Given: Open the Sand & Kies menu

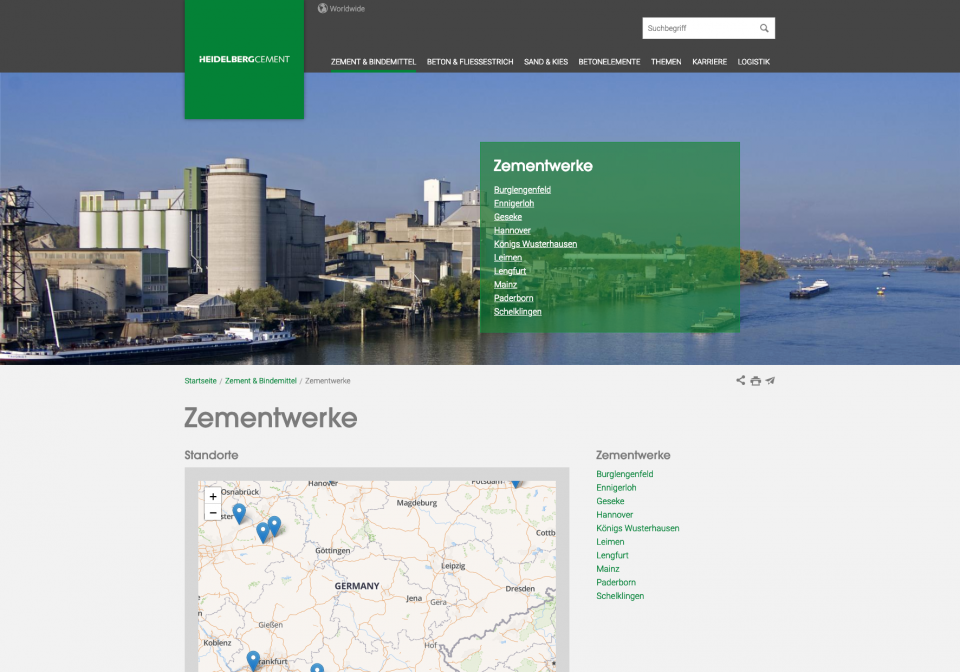Looking at the screenshot, I should [546, 62].
